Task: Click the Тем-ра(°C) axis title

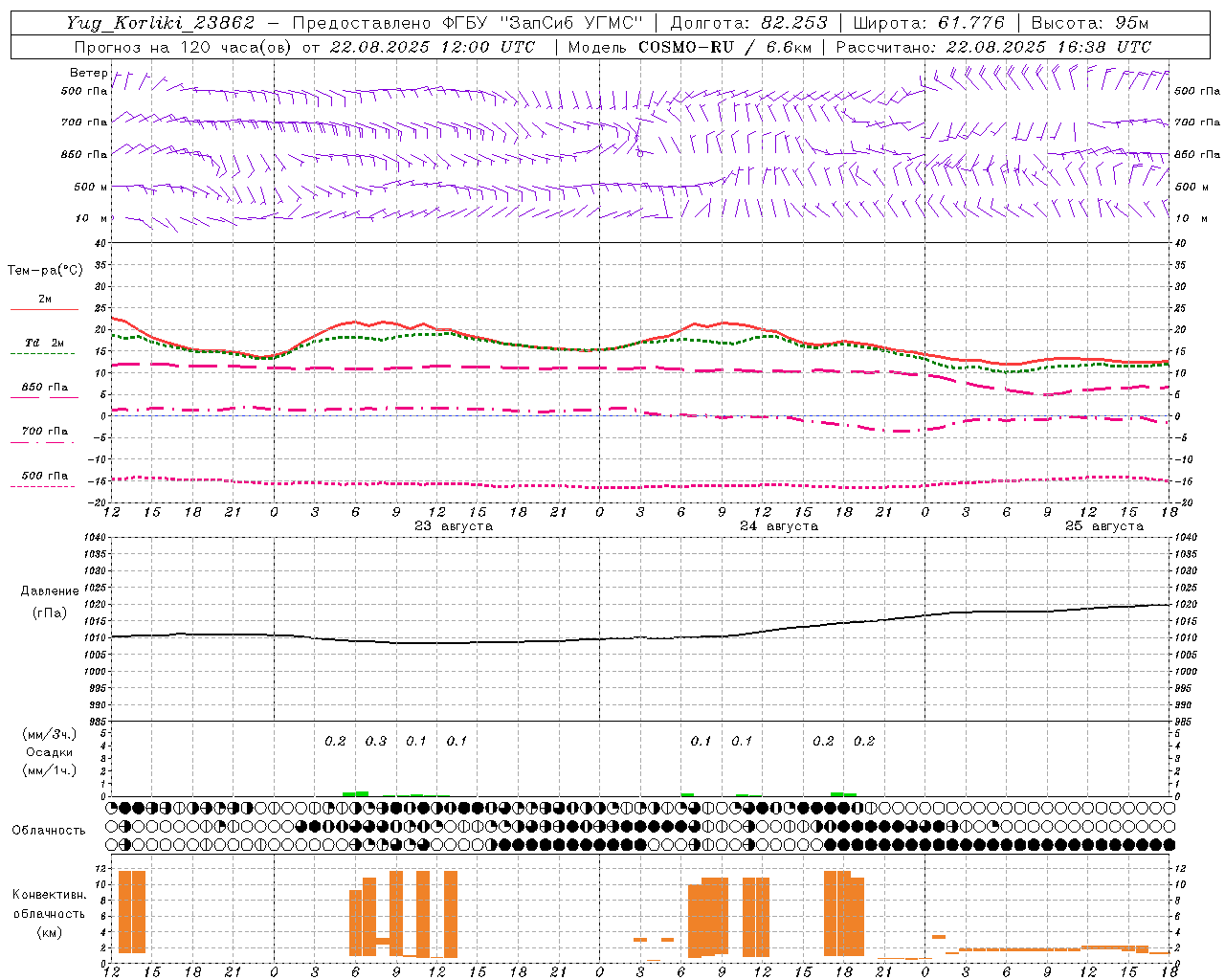Action: (45, 271)
